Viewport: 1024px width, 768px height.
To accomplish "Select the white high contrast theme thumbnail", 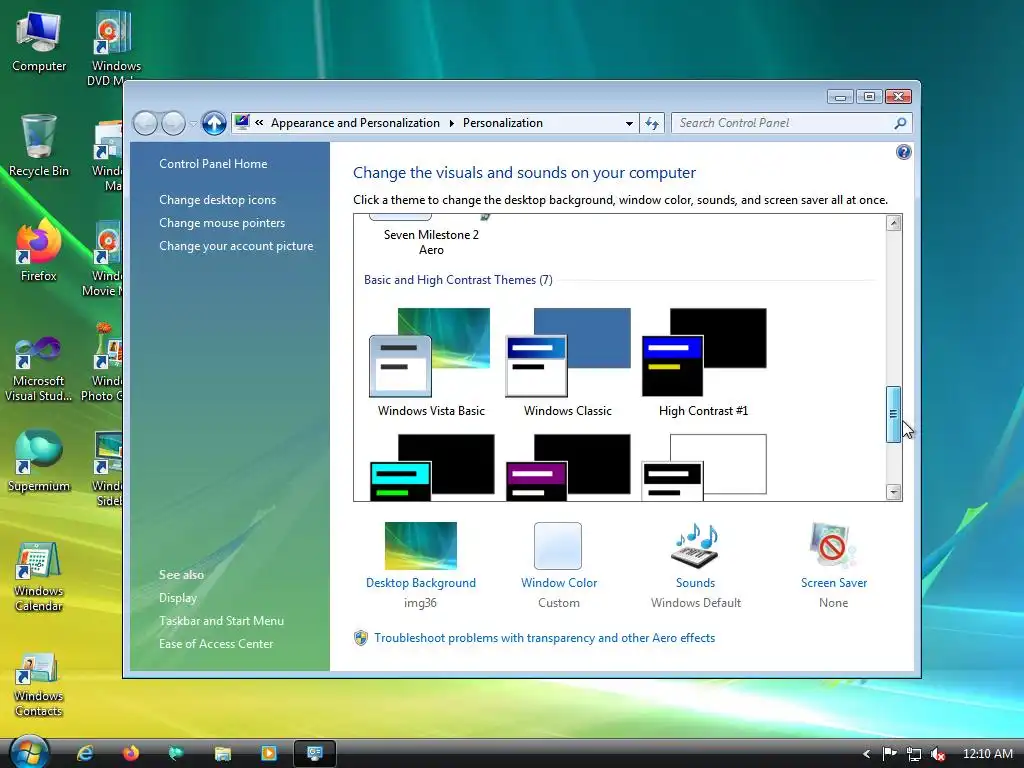I will tap(703, 467).
